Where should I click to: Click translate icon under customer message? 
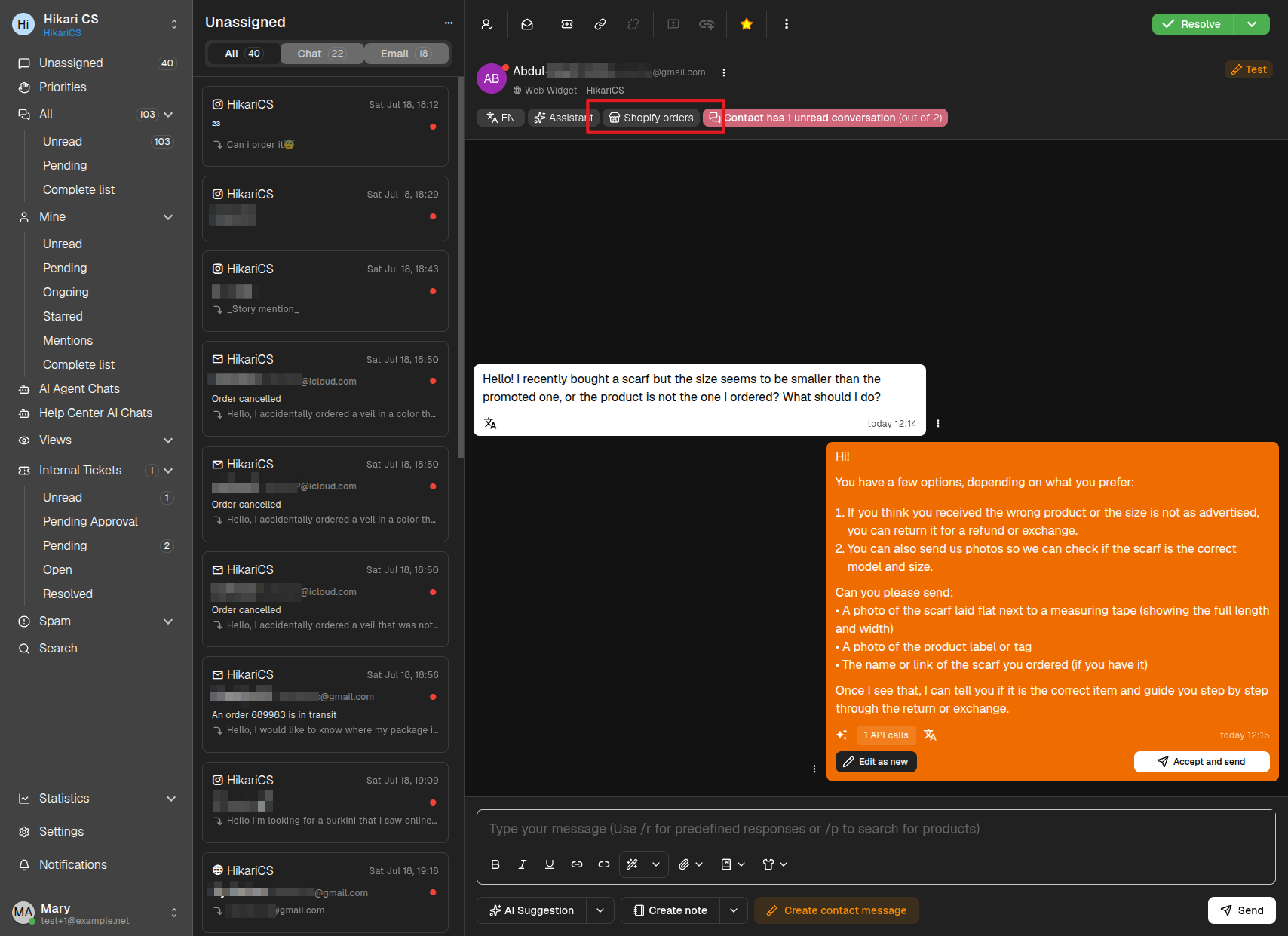(490, 423)
